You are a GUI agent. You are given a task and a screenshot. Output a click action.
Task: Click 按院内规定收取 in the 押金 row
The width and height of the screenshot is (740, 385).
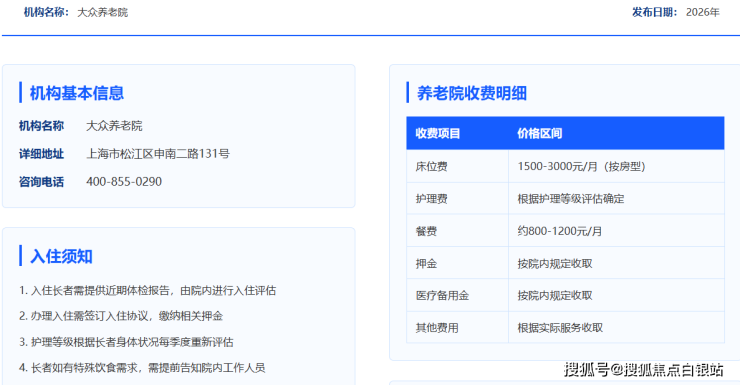coord(555,263)
